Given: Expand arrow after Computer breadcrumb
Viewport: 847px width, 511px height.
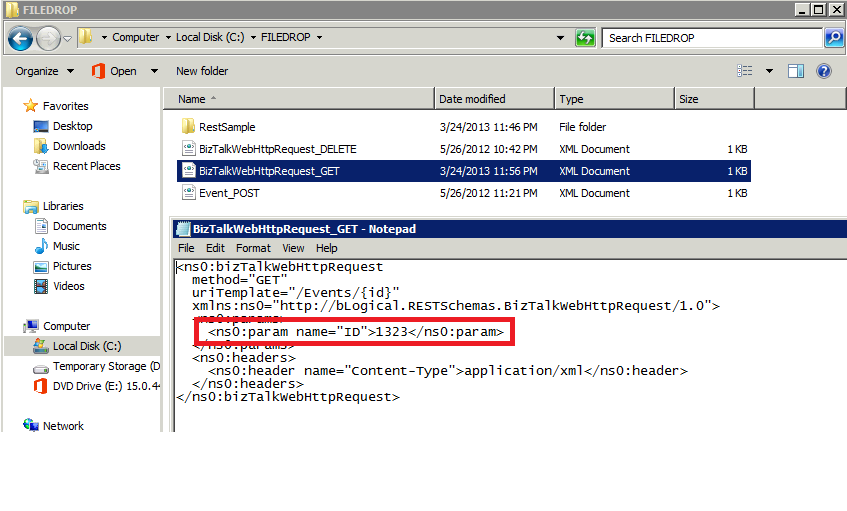Looking at the screenshot, I should coord(168,37).
